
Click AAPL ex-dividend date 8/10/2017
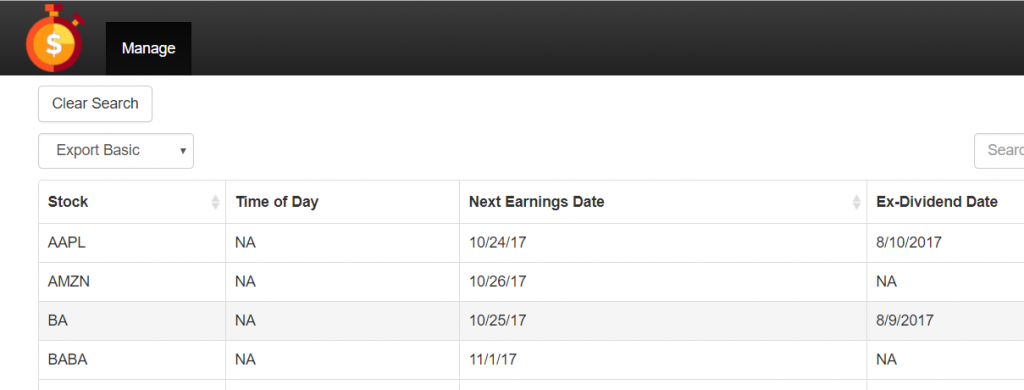(x=908, y=243)
